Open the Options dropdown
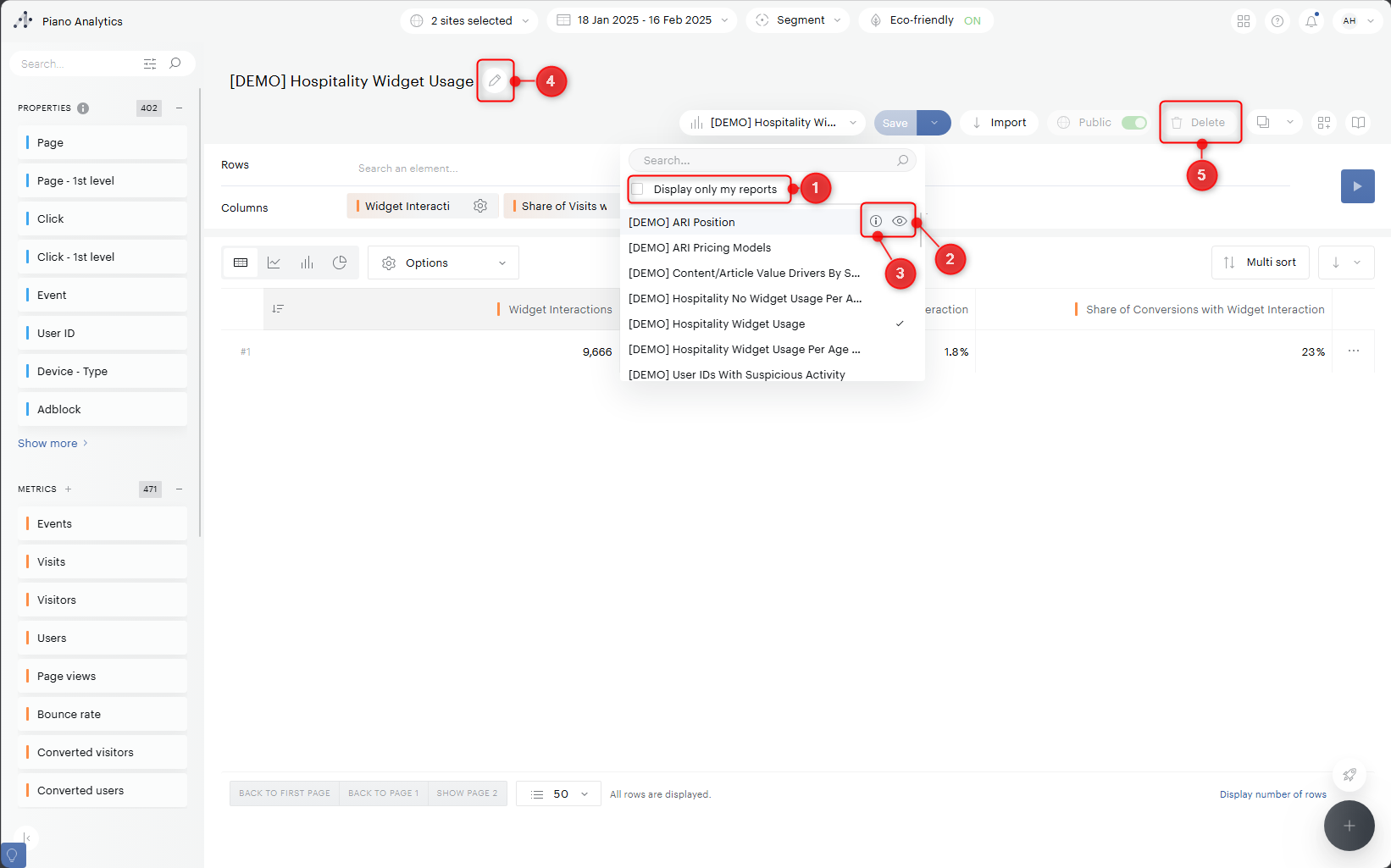The width and height of the screenshot is (1391, 868). coord(443,263)
